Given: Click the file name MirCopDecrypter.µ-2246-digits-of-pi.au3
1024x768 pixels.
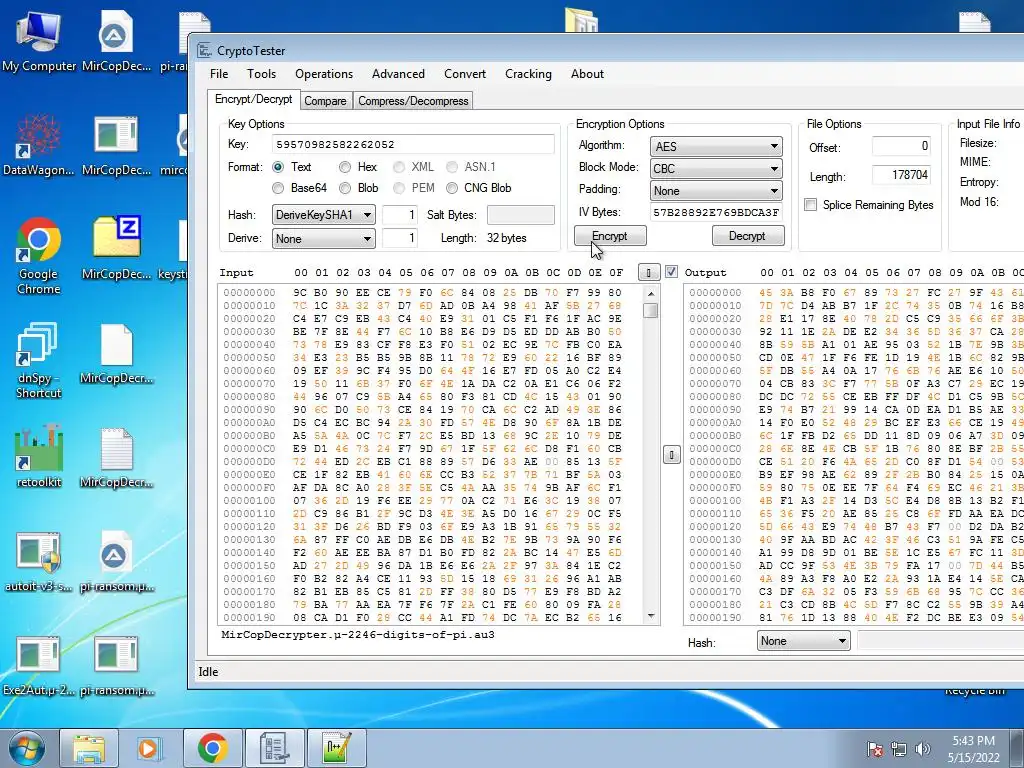Looking at the screenshot, I should click(x=358, y=635).
